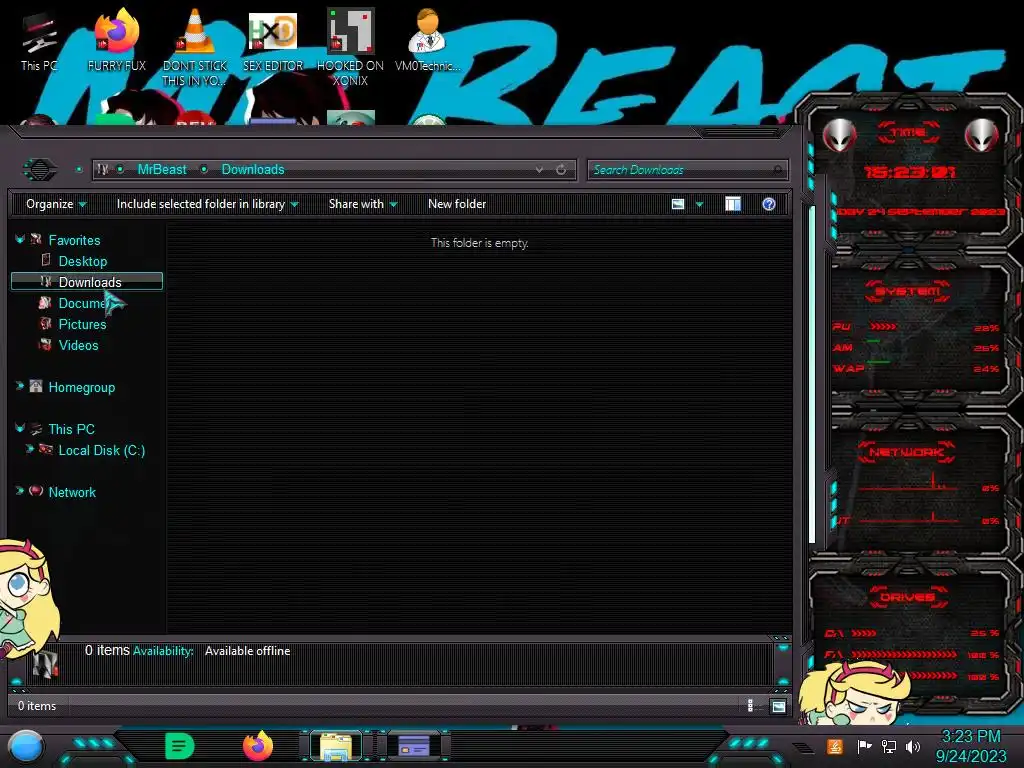Click New folder button
This screenshot has height=768, width=1024.
pos(457,204)
